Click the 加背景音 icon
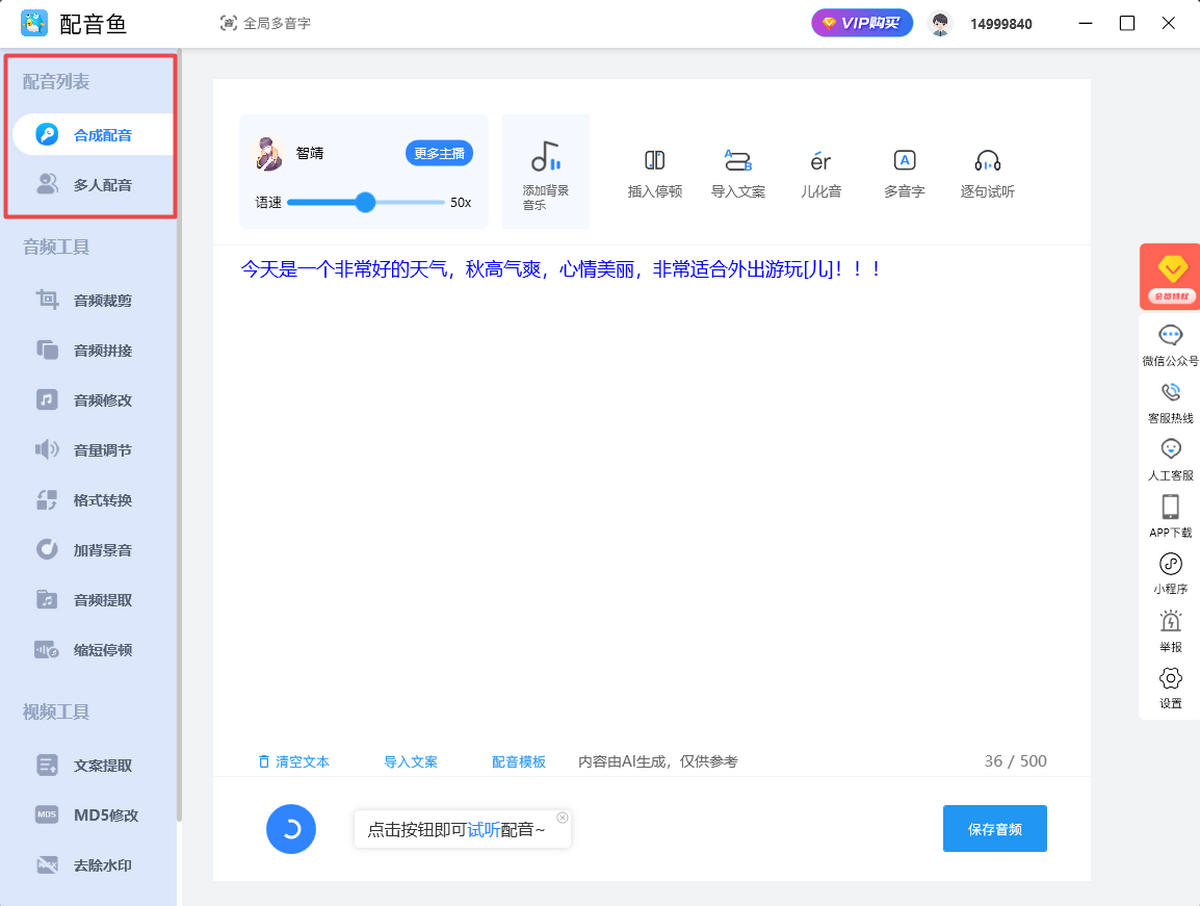Image resolution: width=1200 pixels, height=906 pixels. point(47,550)
